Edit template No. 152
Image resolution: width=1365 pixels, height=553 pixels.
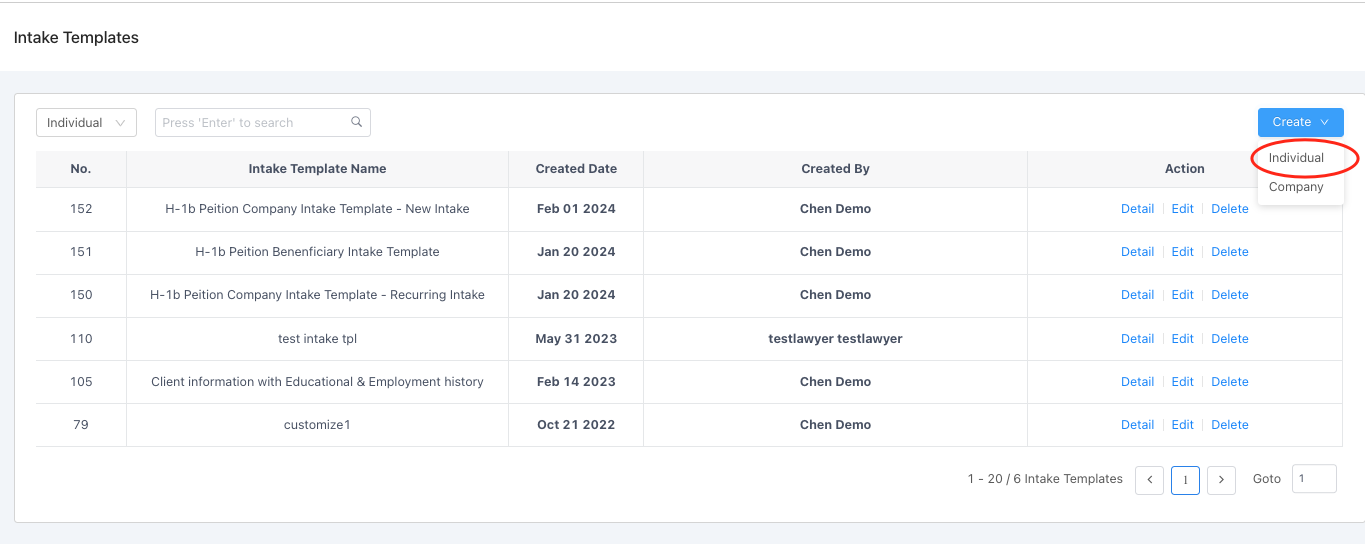click(x=1182, y=209)
